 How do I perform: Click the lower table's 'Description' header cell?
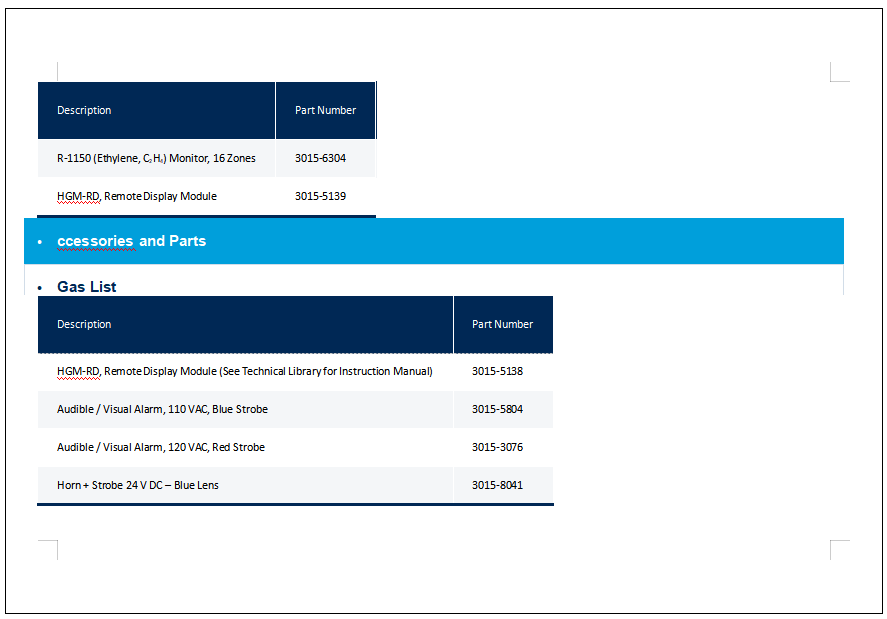pyautogui.click(x=246, y=324)
